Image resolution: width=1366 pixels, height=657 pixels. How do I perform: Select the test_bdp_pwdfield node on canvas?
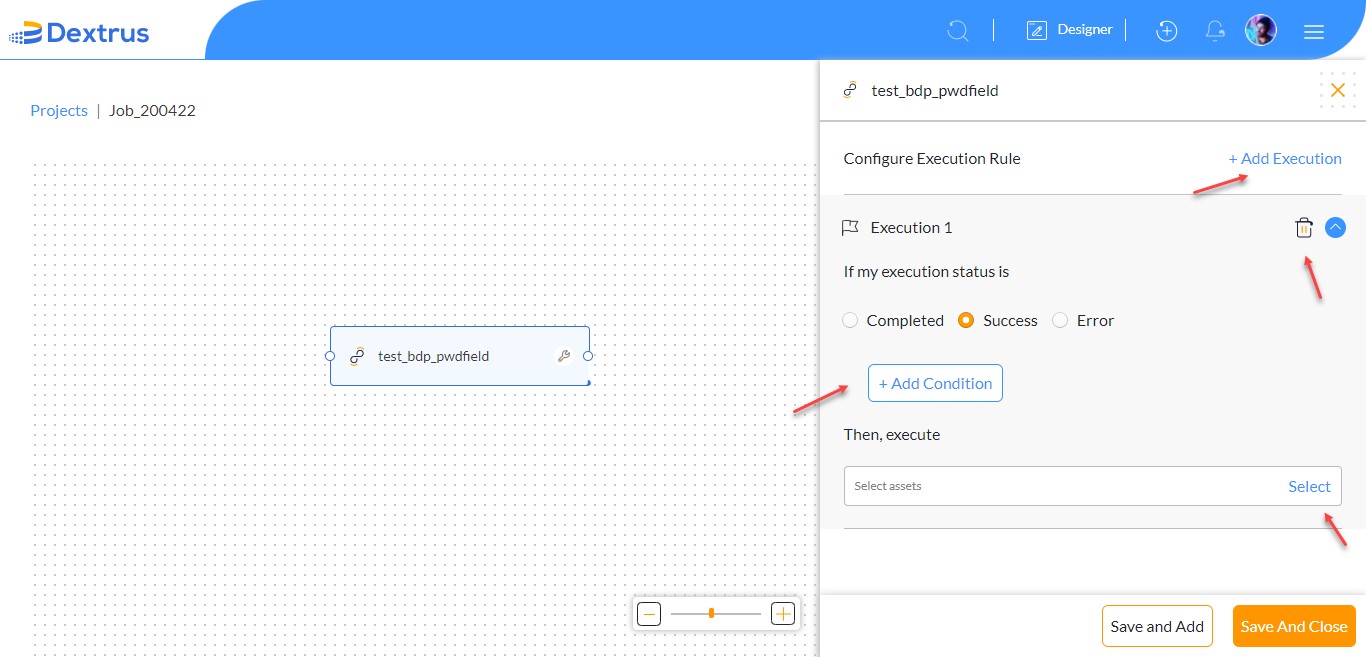(x=460, y=356)
